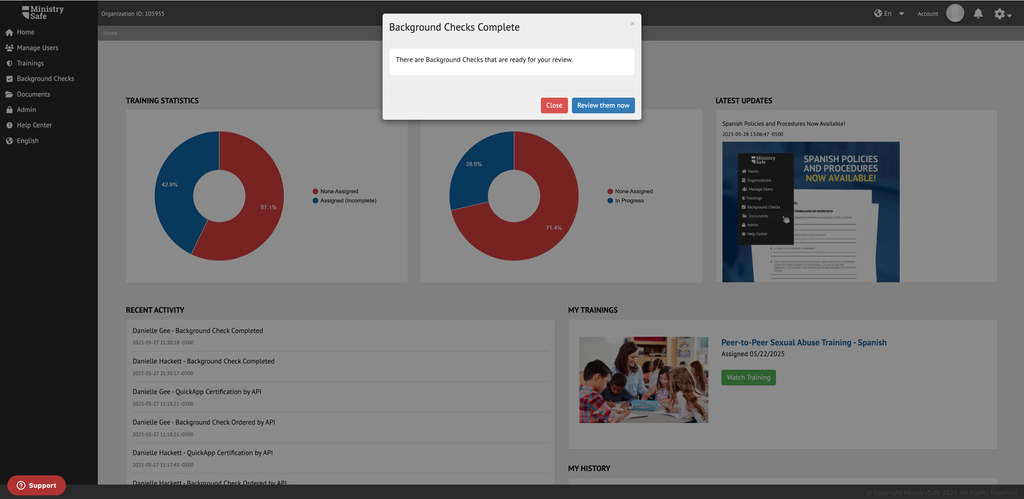Open Peer-to-Peer Sexual Abuse Training link

(x=803, y=342)
